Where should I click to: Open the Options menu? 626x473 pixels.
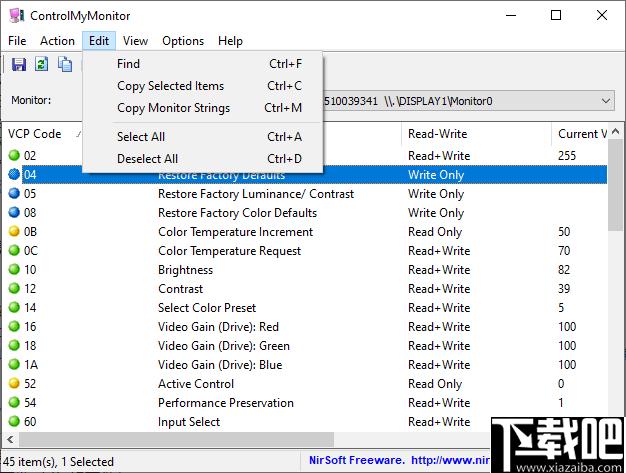(183, 41)
